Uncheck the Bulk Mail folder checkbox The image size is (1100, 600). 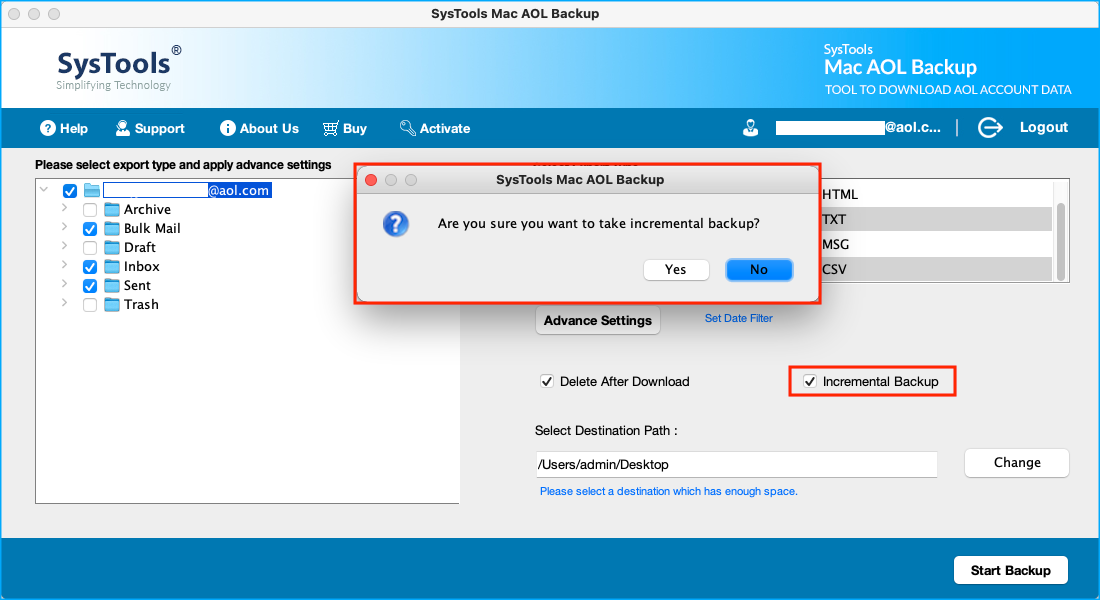pos(90,229)
